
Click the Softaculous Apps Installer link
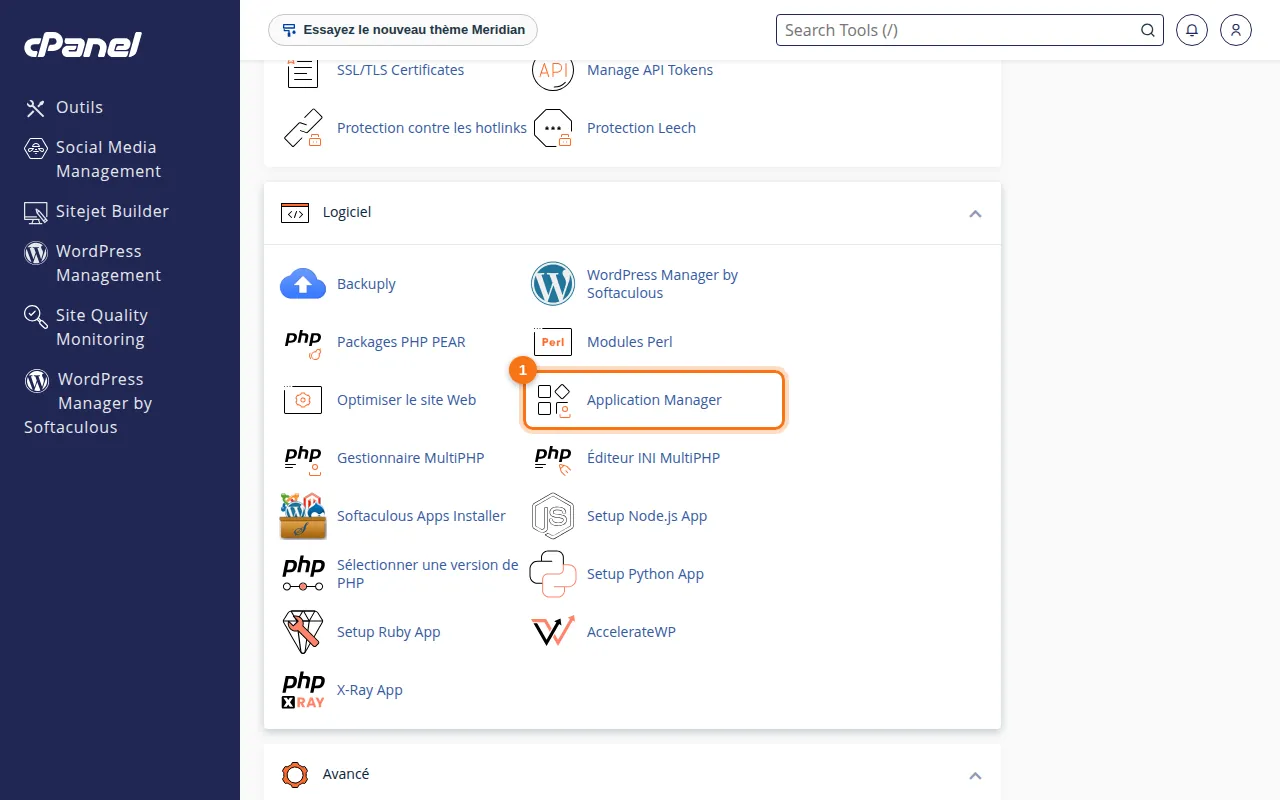coord(421,516)
